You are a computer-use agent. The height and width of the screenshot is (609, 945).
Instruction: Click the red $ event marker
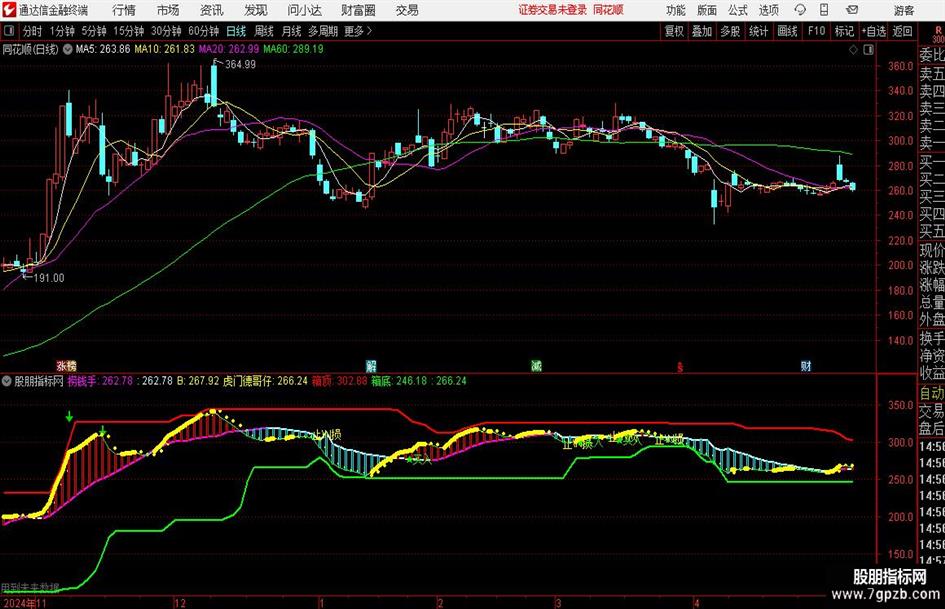click(x=680, y=367)
